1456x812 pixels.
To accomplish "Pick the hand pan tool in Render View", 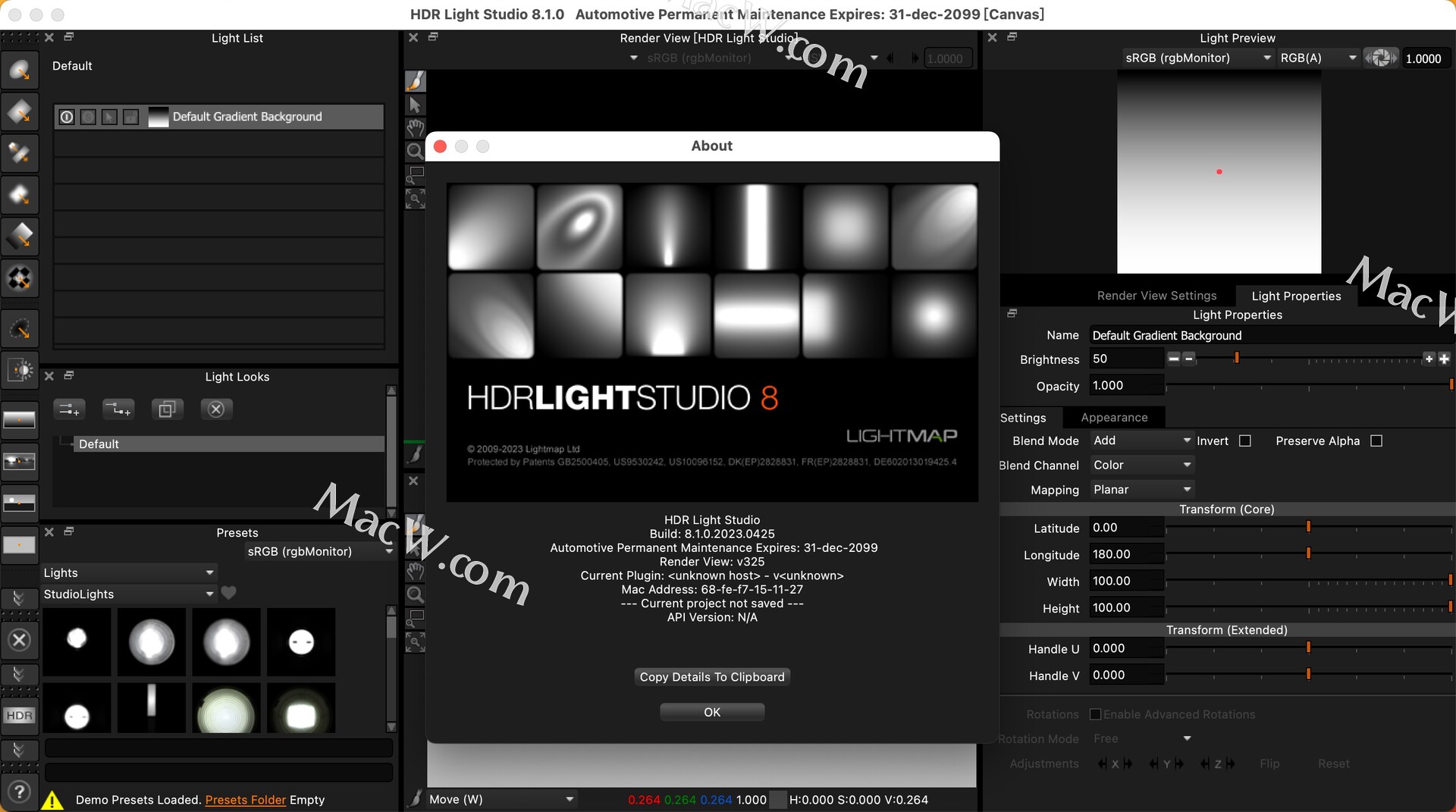I will tap(415, 128).
